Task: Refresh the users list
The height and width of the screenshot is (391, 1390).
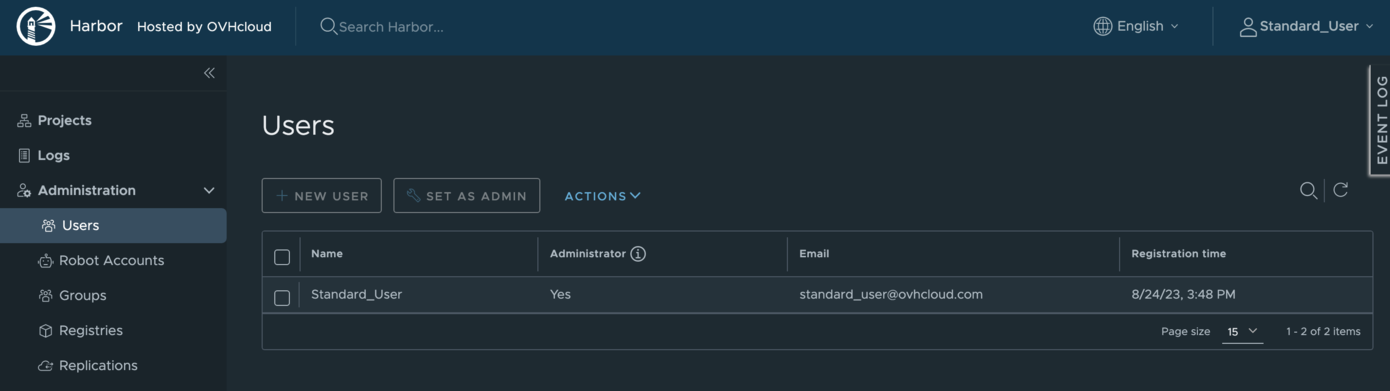Action: click(x=1341, y=190)
